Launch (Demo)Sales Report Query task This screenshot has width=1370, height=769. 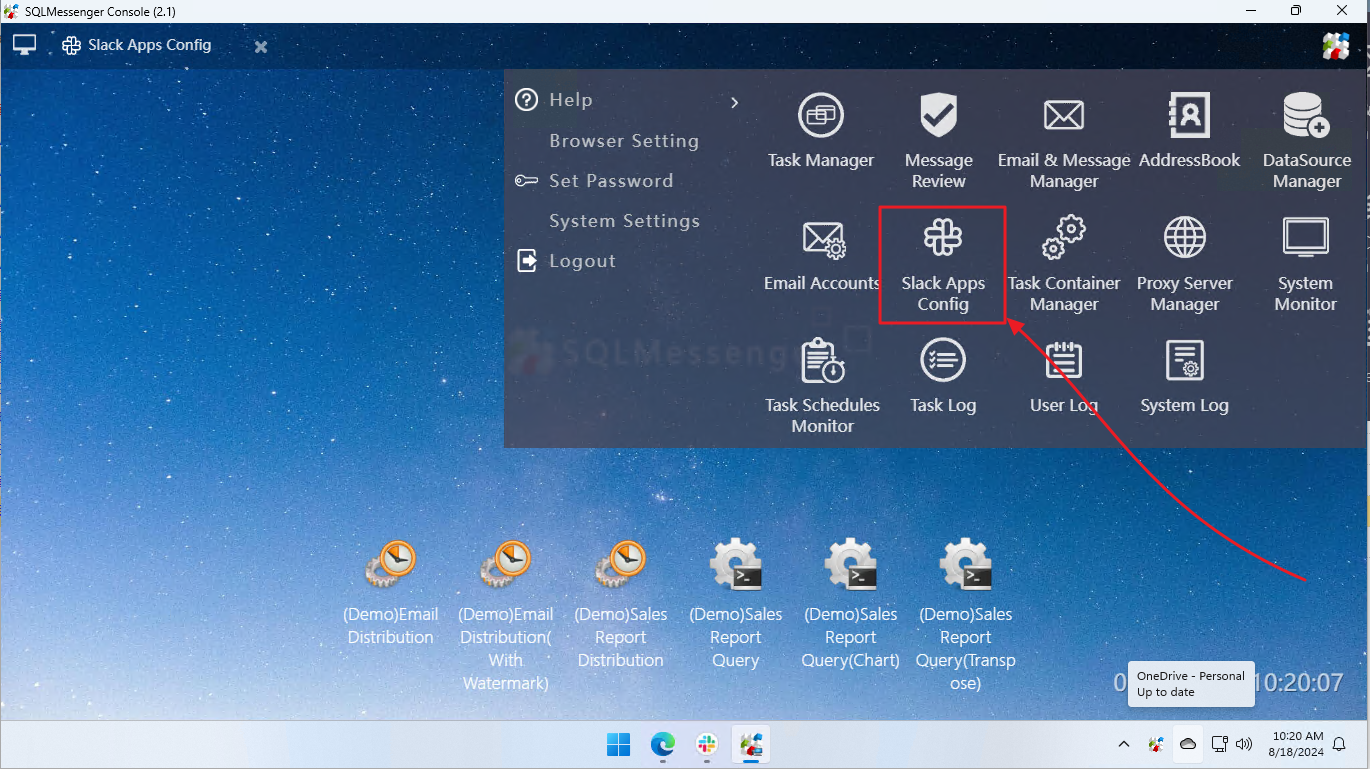point(736,605)
